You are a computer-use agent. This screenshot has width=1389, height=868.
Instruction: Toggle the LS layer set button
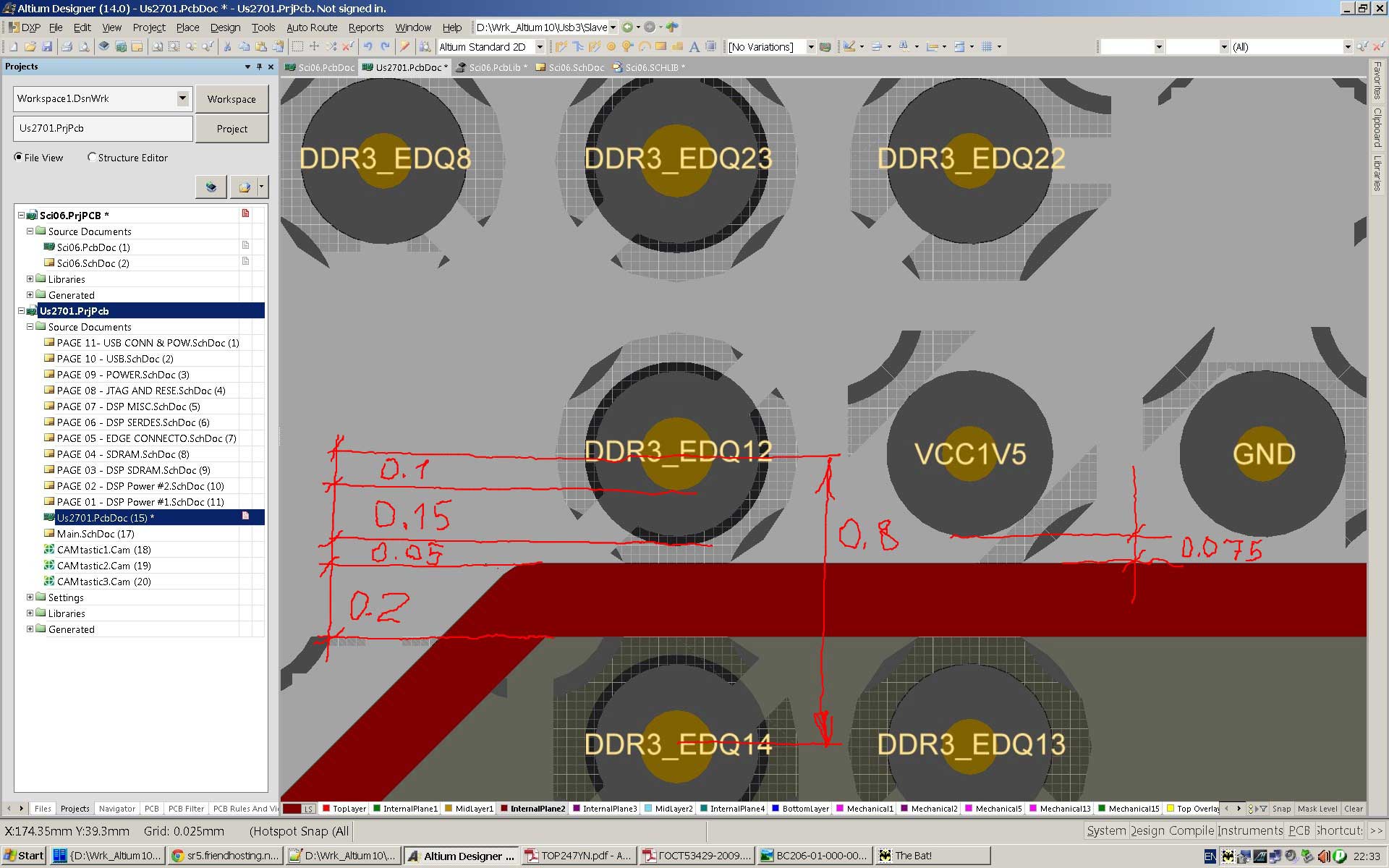309,809
